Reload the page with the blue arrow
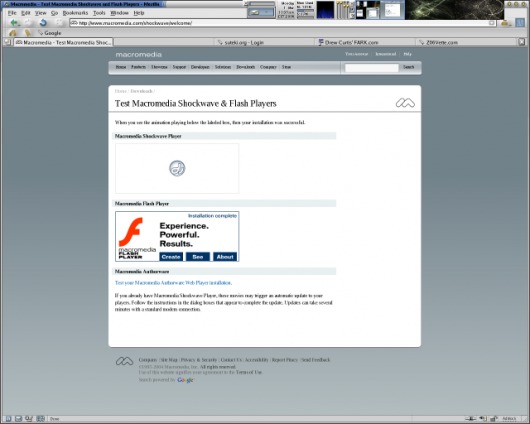 pyautogui.click(x=43, y=23)
